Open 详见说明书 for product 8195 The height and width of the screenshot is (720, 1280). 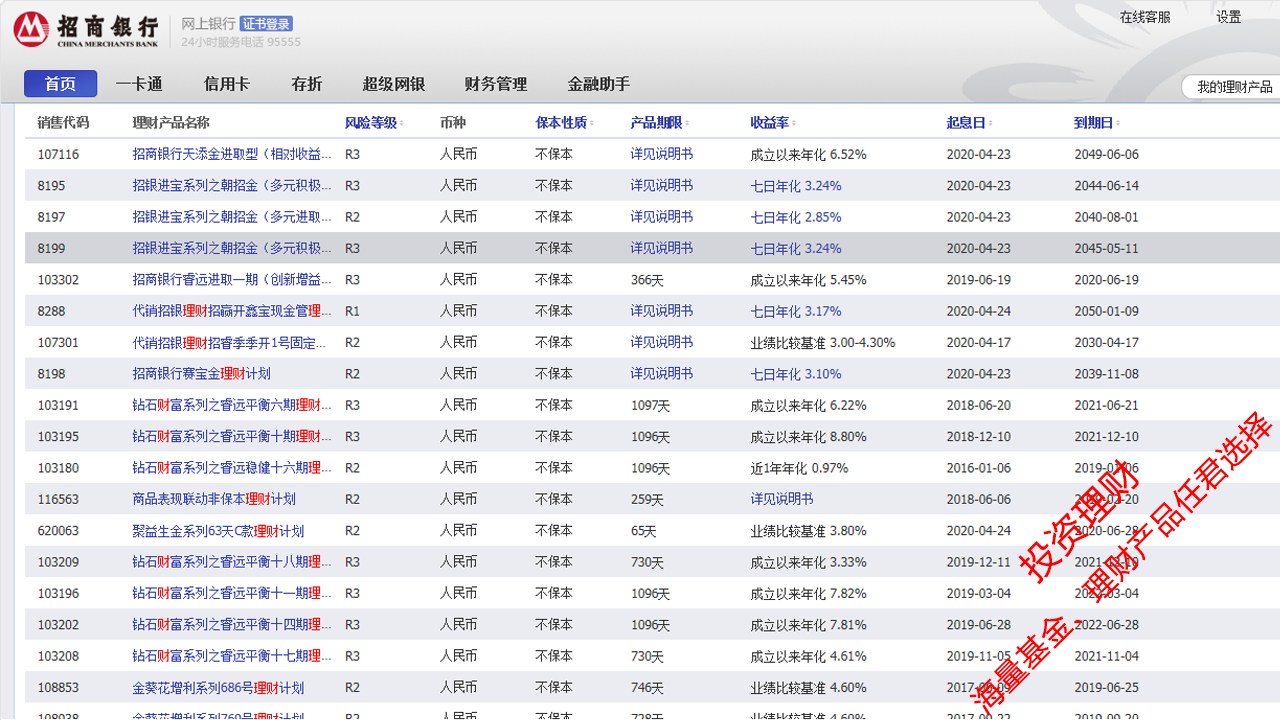661,185
